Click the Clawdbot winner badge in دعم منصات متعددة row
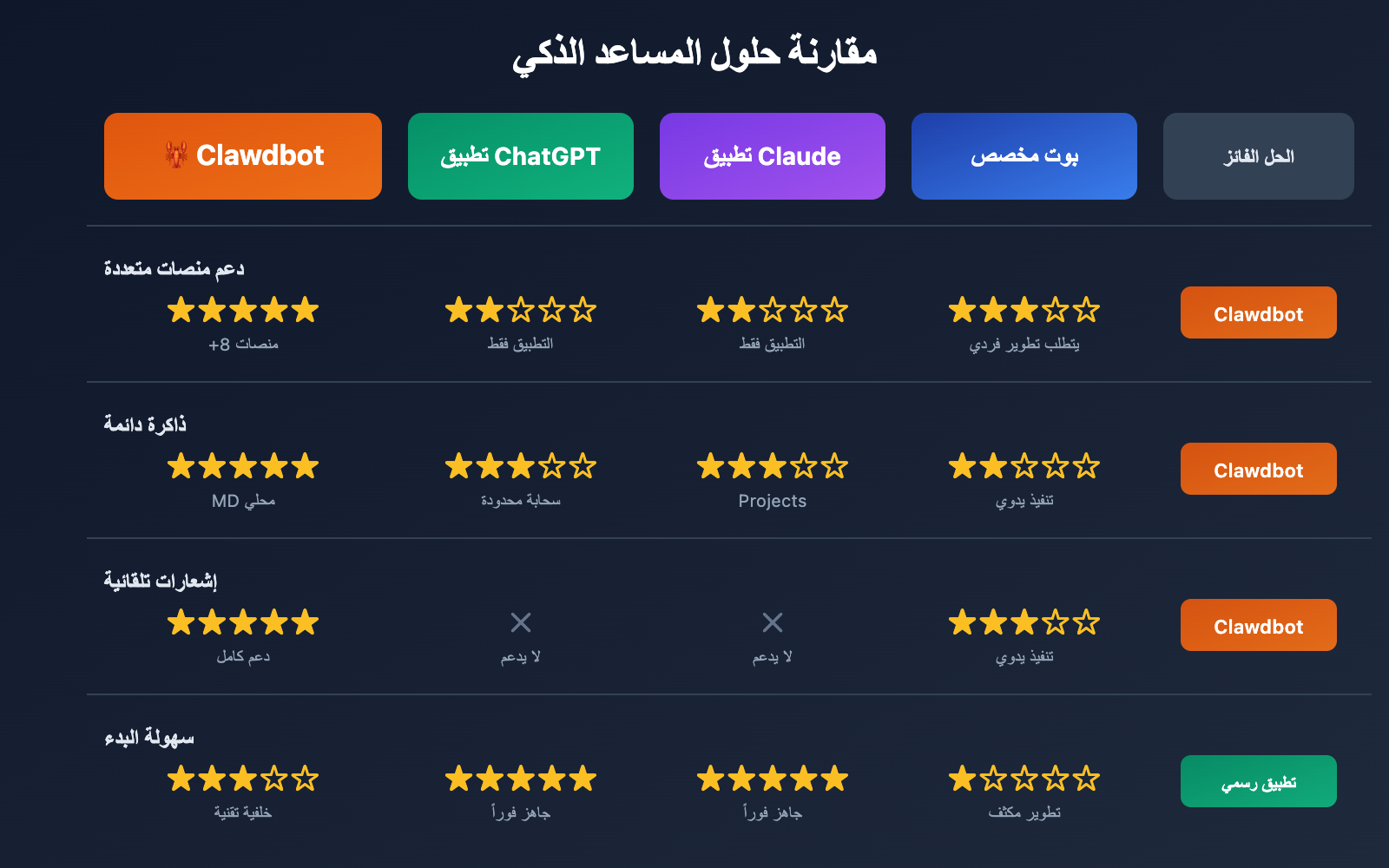 coord(1258,312)
